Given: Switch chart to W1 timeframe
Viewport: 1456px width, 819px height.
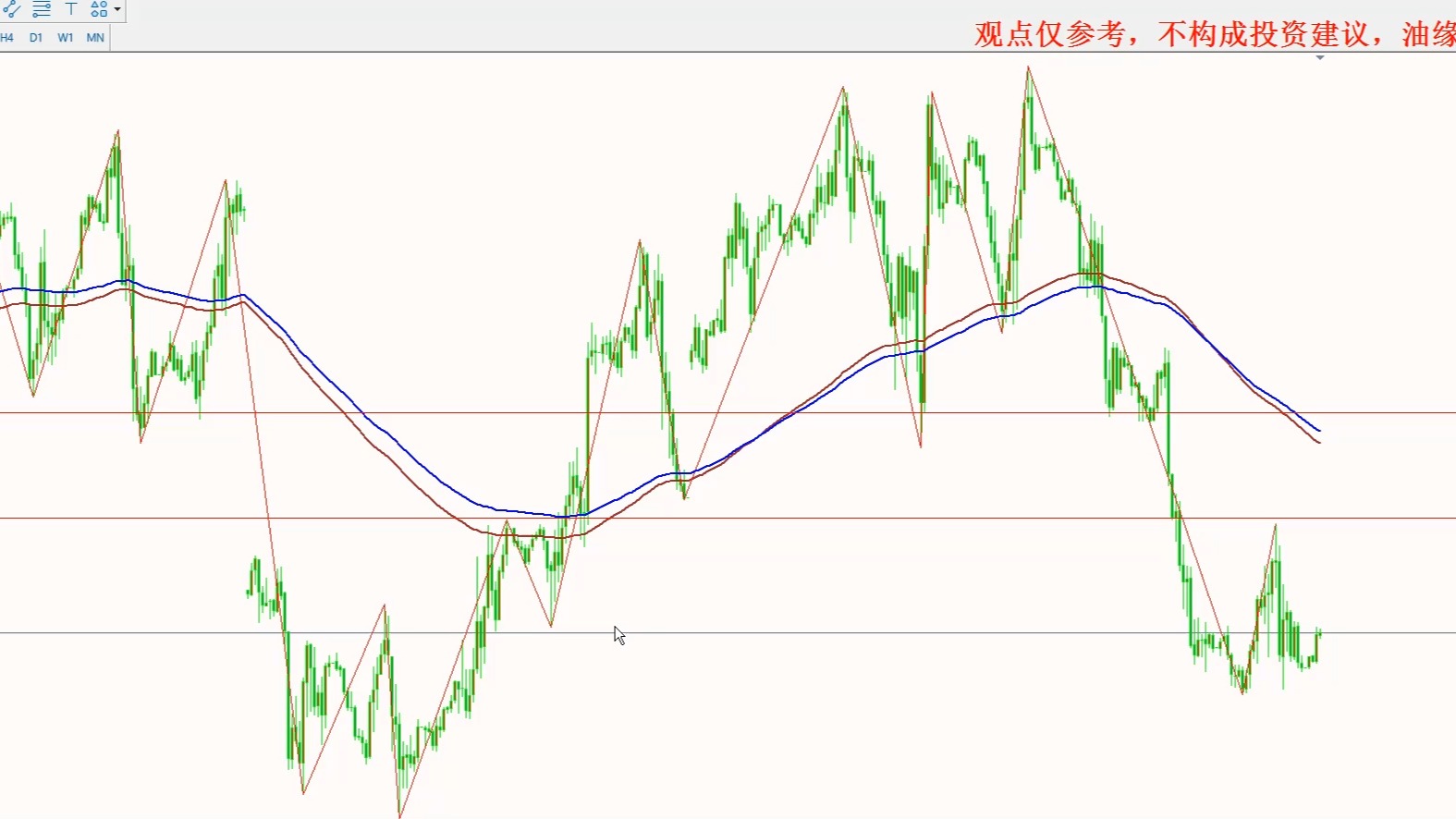Looking at the screenshot, I should (x=66, y=38).
